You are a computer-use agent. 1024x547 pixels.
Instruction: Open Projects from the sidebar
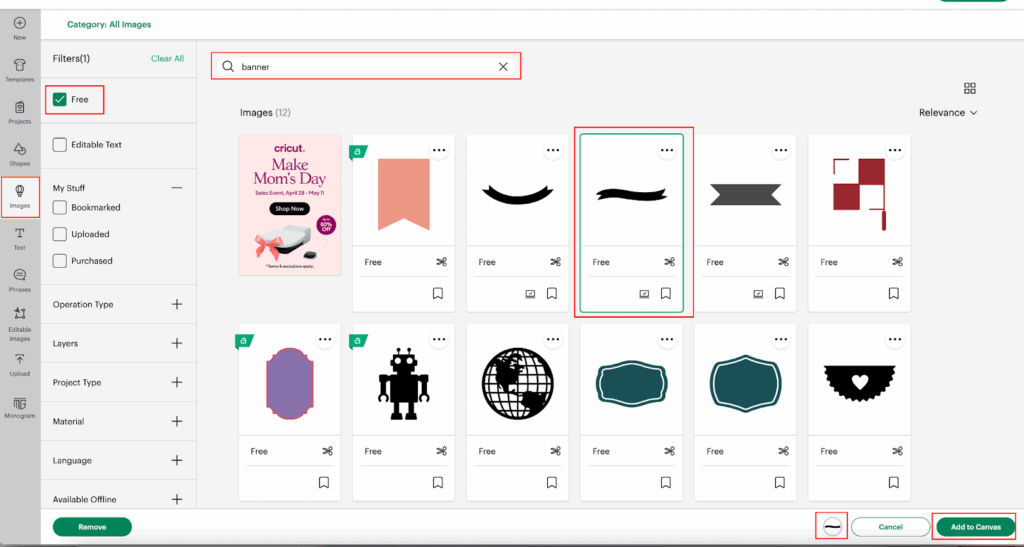click(x=19, y=111)
